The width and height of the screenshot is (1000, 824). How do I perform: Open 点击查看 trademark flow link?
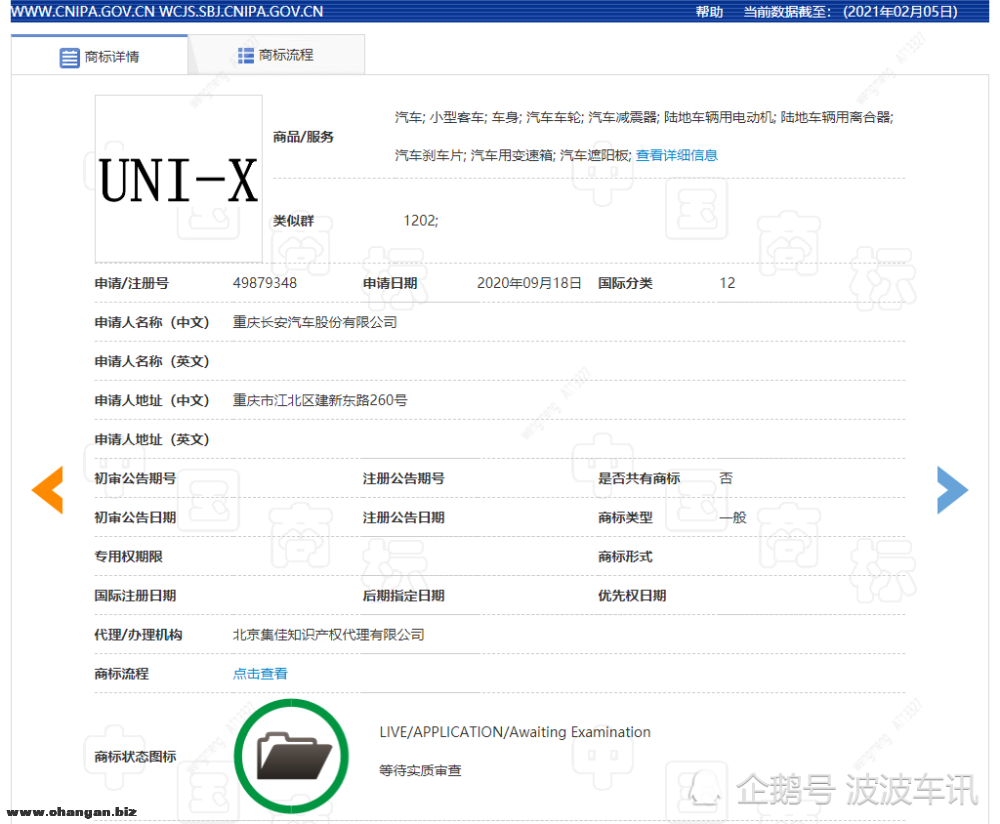point(260,673)
